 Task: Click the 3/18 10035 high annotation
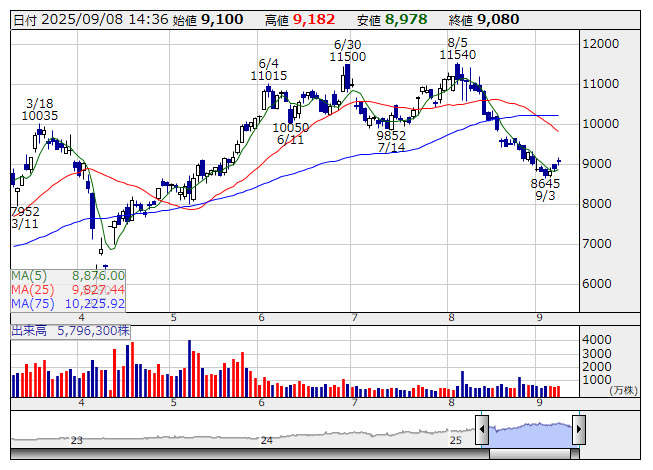[x=40, y=109]
